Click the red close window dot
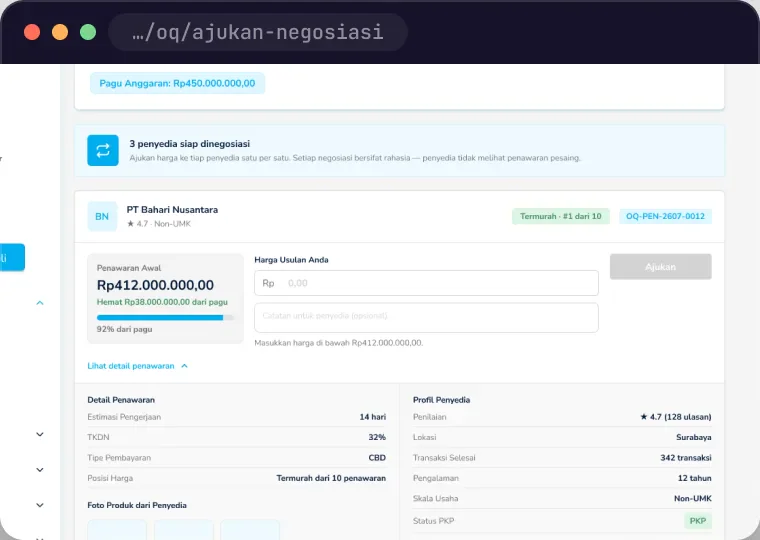Image resolution: width=760 pixels, height=540 pixels. pos(32,32)
